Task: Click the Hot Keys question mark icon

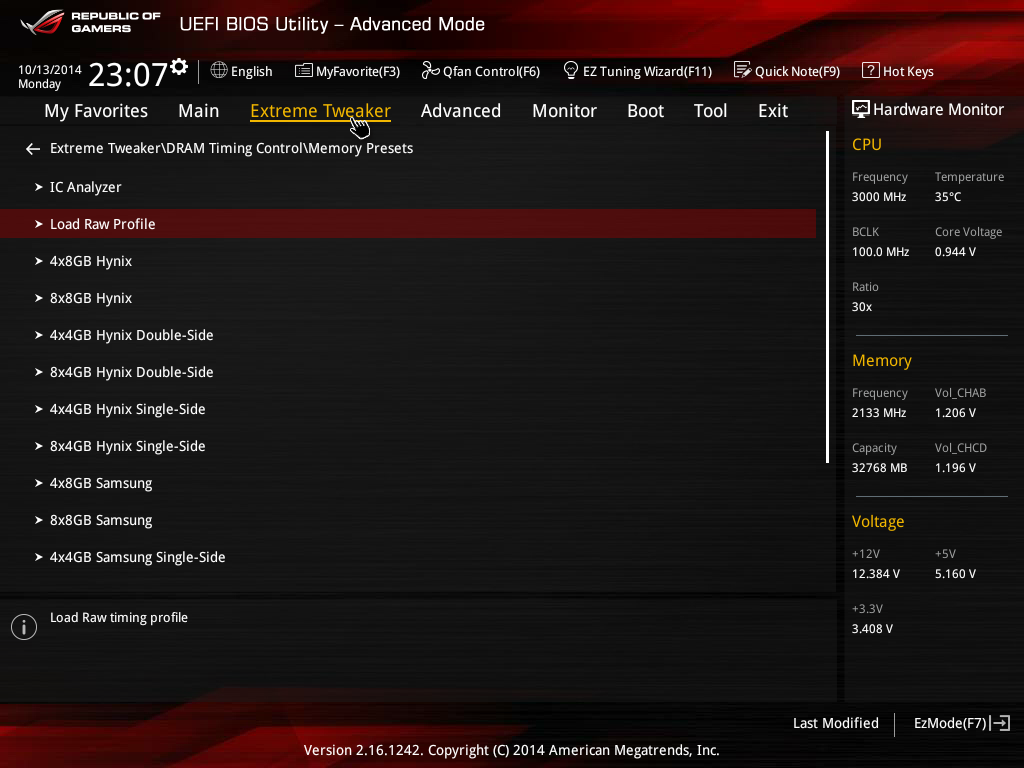Action: [871, 70]
